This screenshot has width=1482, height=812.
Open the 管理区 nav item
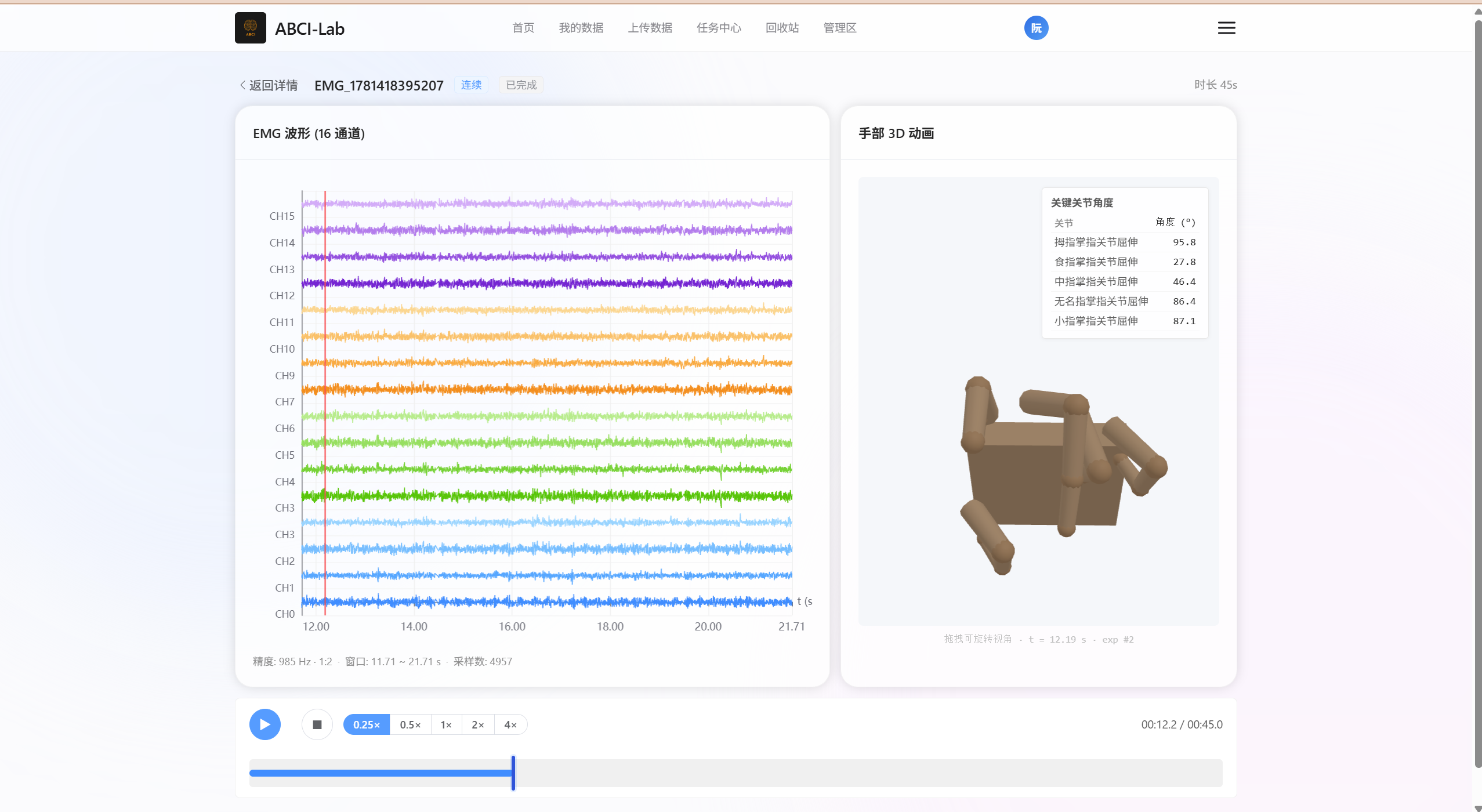(840, 28)
